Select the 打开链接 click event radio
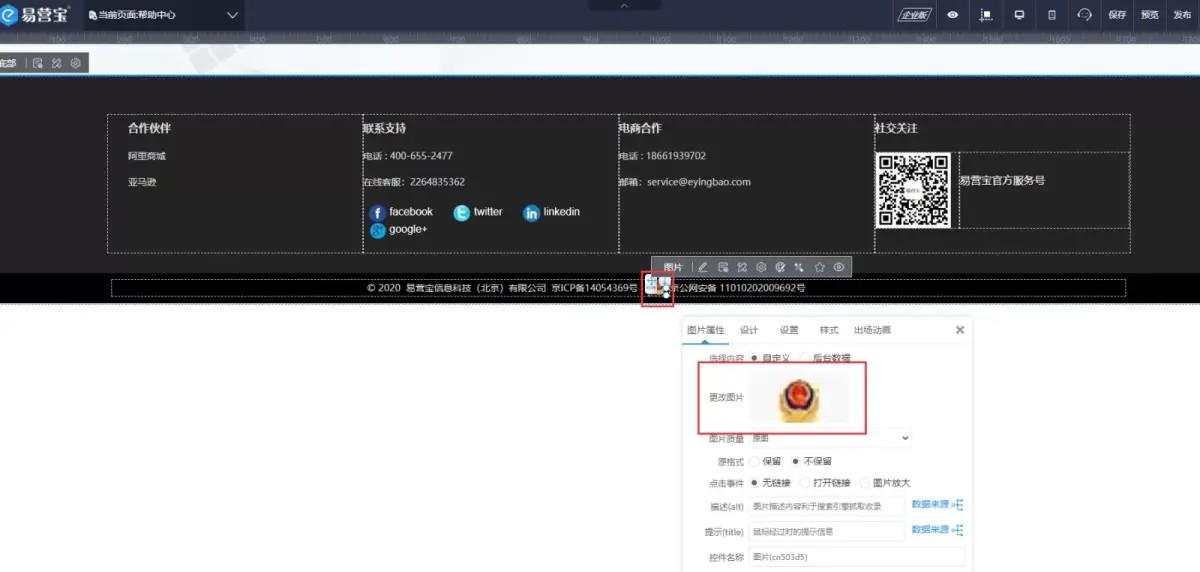The height and width of the screenshot is (572, 1200). (806, 483)
